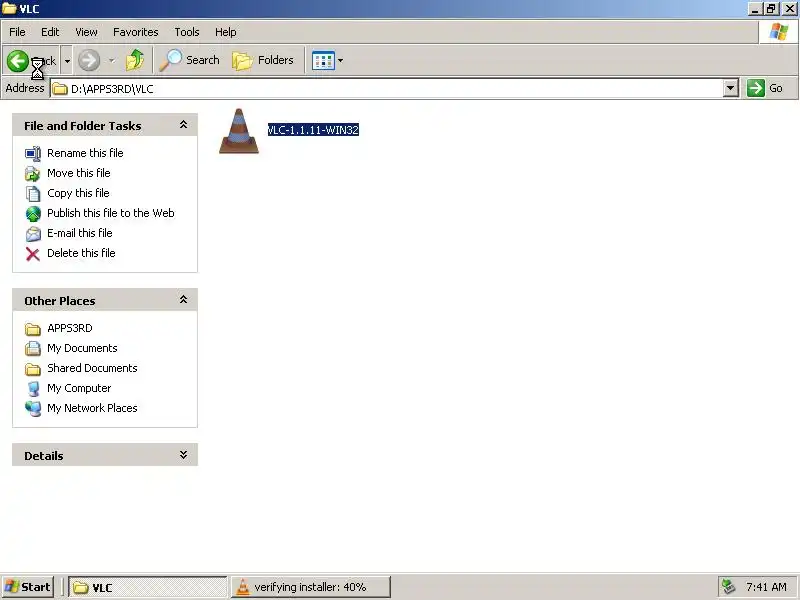
Task: Click the 7:41 AM clock
Action: point(766,587)
